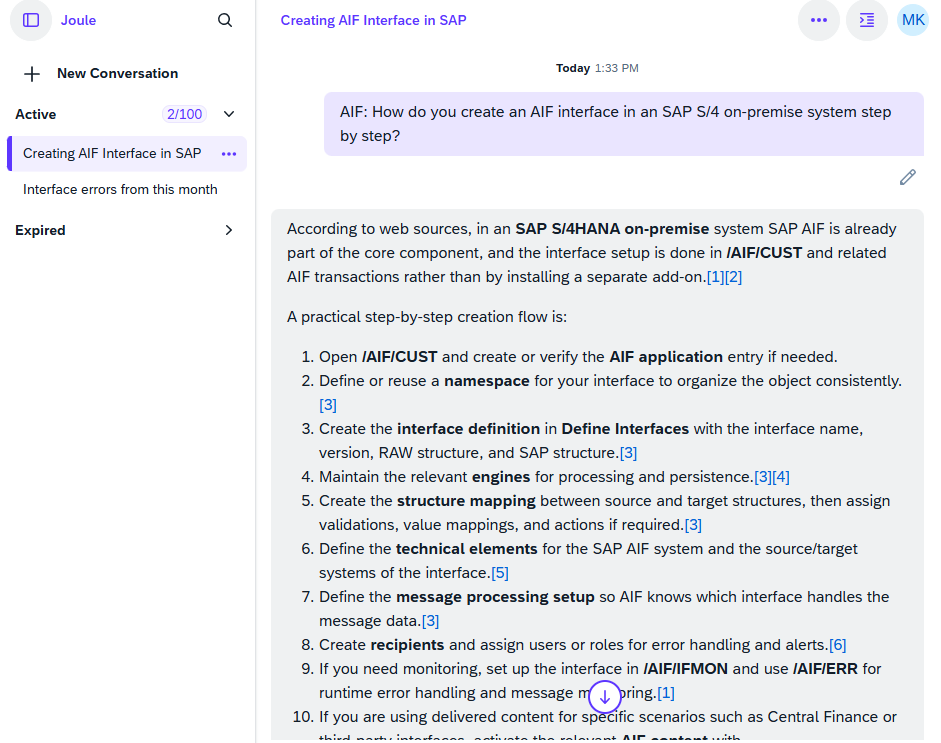
Task: Click the Today 1:33 PM timestamp
Action: click(597, 68)
